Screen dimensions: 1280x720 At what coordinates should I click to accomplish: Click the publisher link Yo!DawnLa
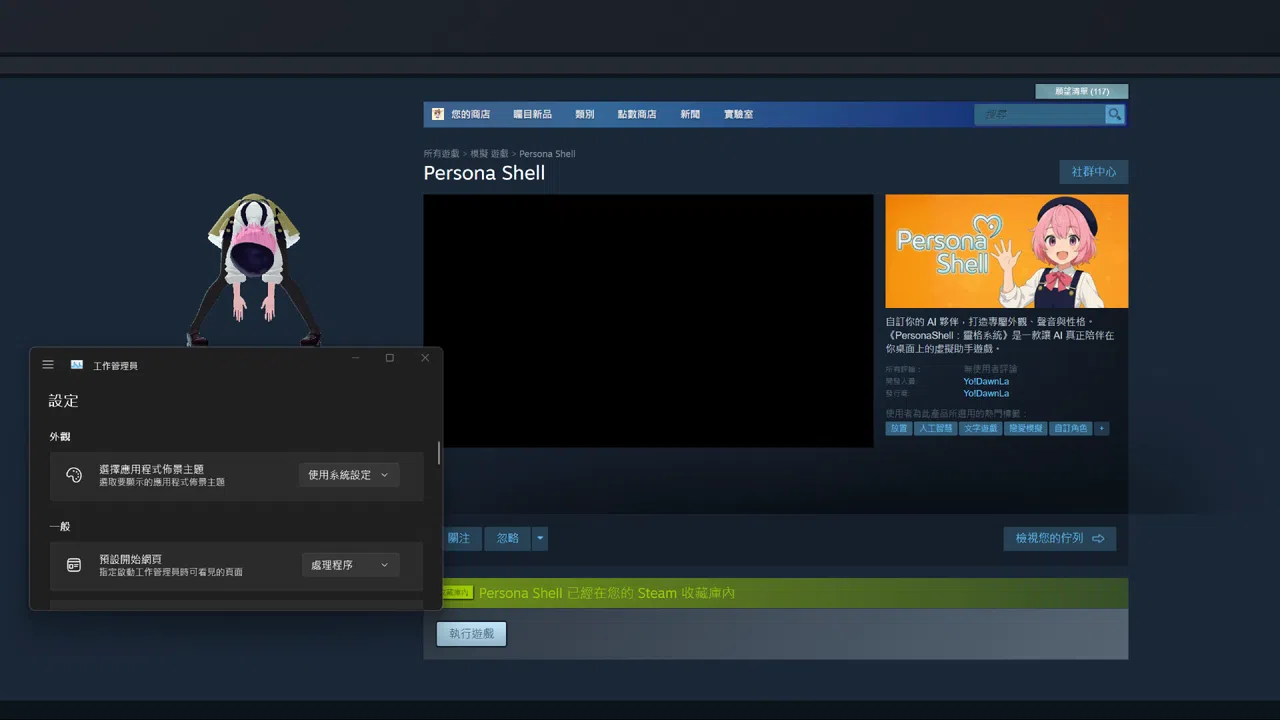986,393
